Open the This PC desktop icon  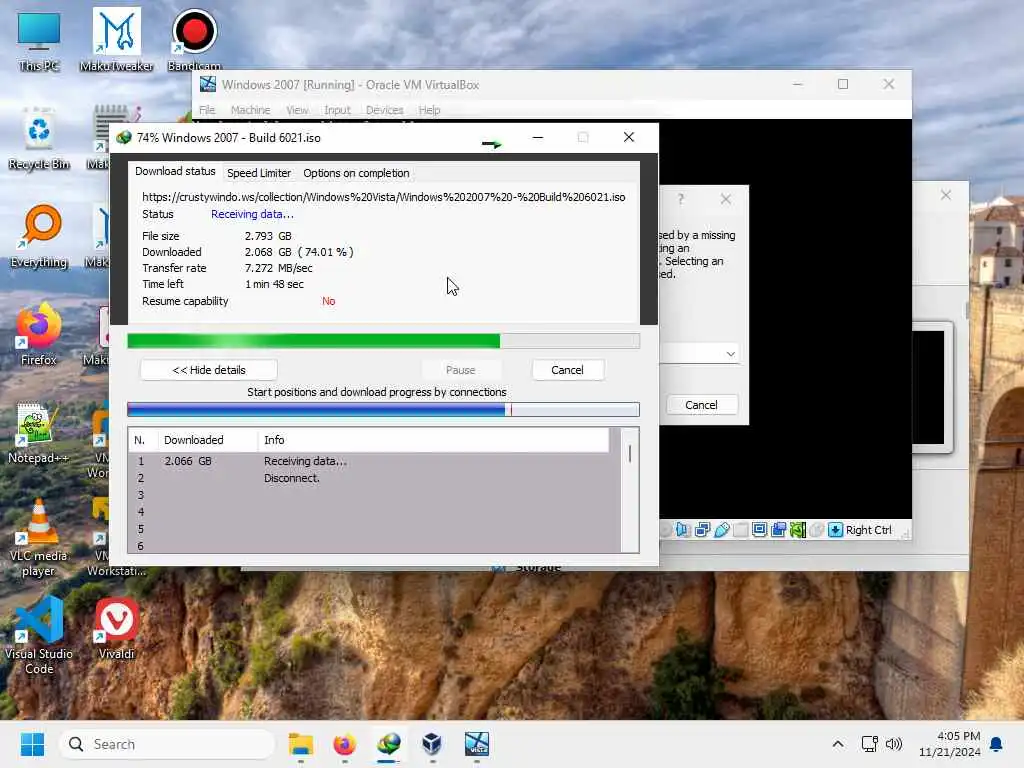pyautogui.click(x=39, y=39)
